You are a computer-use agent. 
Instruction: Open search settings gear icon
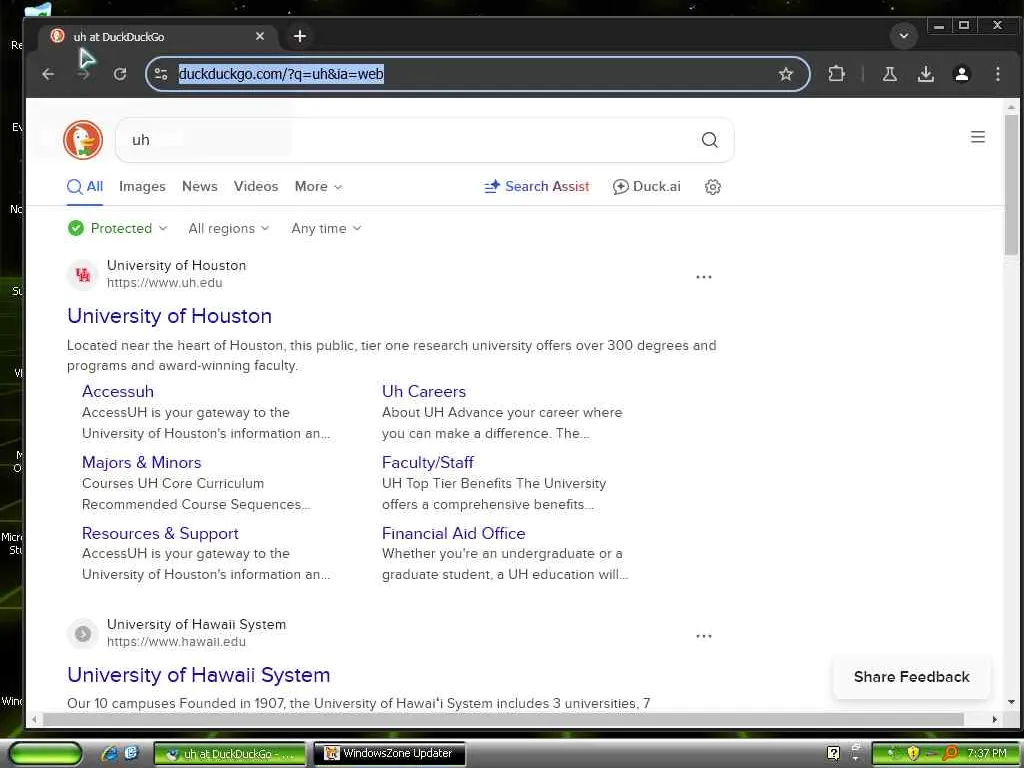[x=712, y=187]
